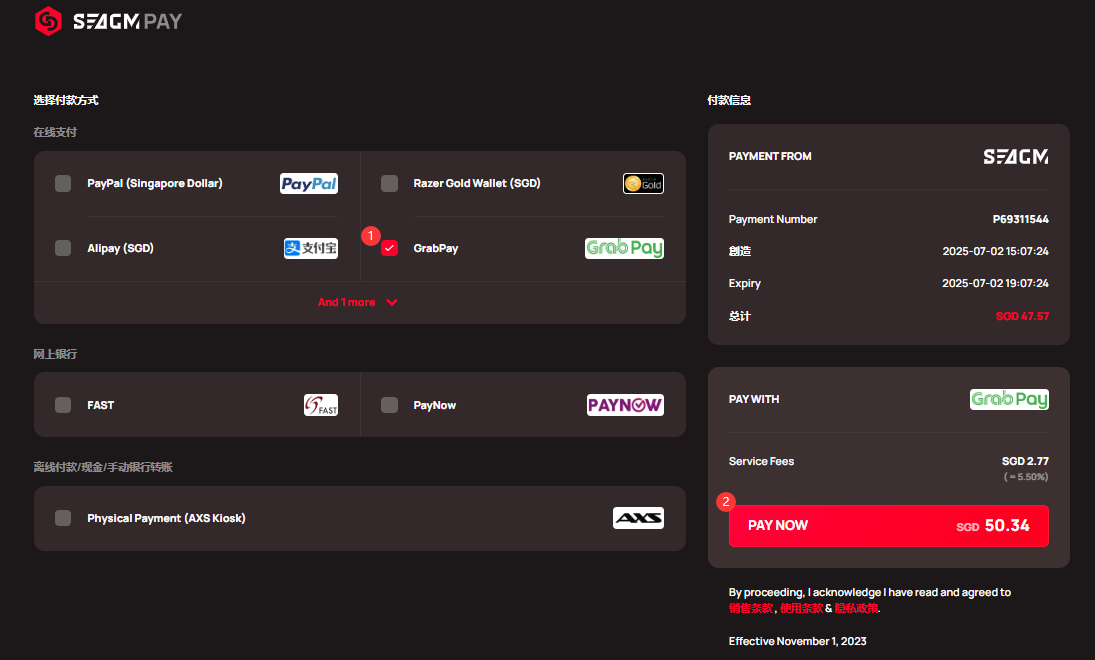Select the Physical Payment (AXS Kiosk) checkbox
This screenshot has height=660, width=1095.
point(63,518)
